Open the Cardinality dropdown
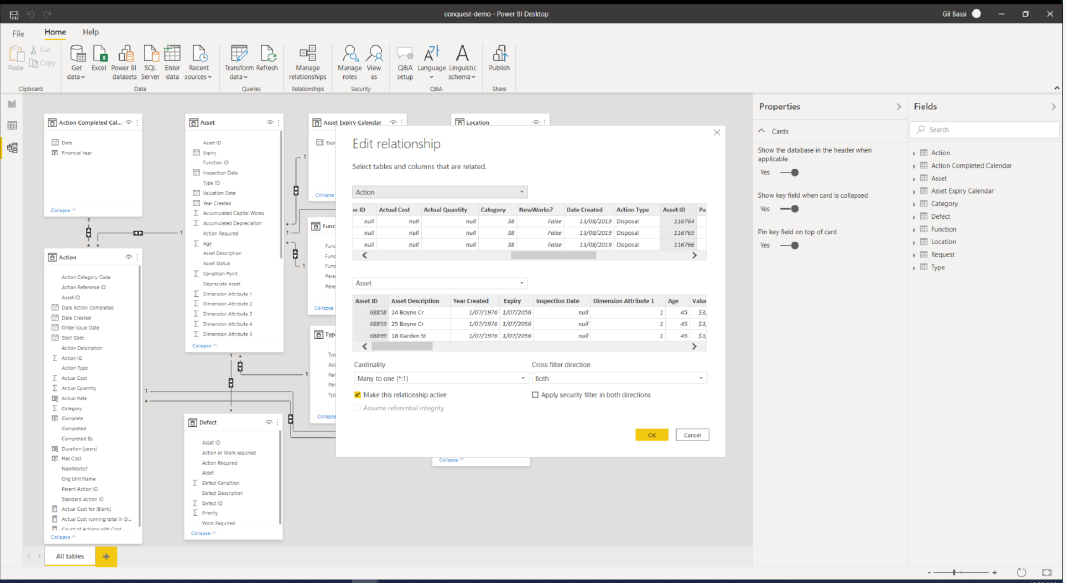This screenshot has width=1066, height=583. [x=441, y=378]
